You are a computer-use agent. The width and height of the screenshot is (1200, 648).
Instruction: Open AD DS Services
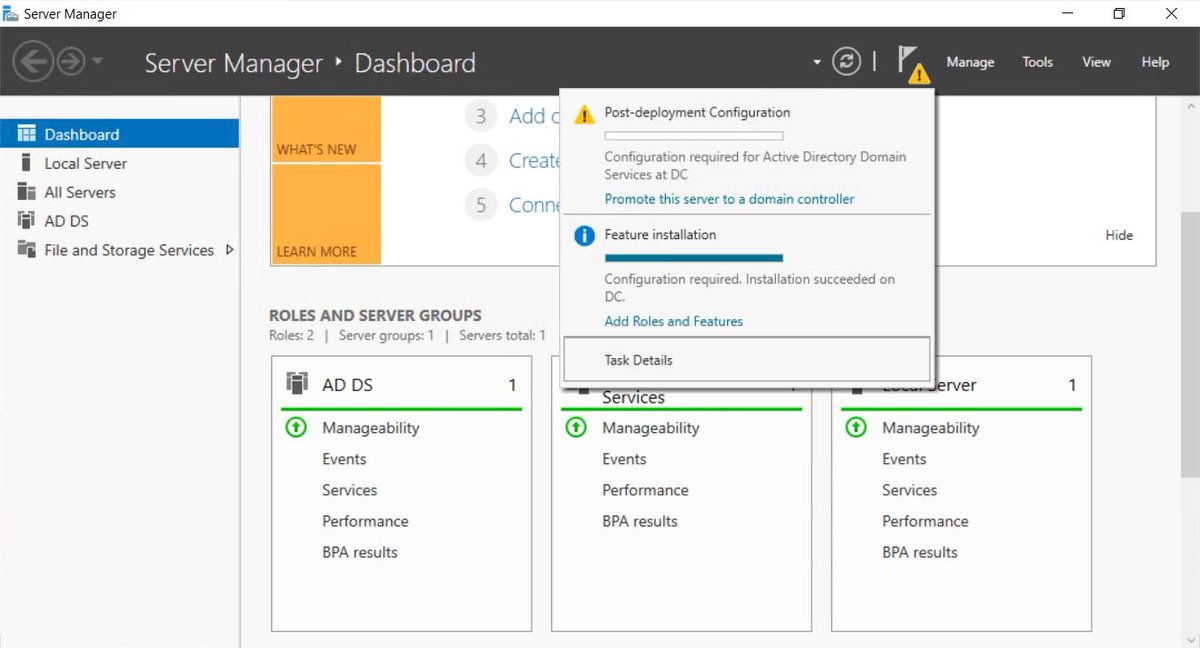pos(349,490)
